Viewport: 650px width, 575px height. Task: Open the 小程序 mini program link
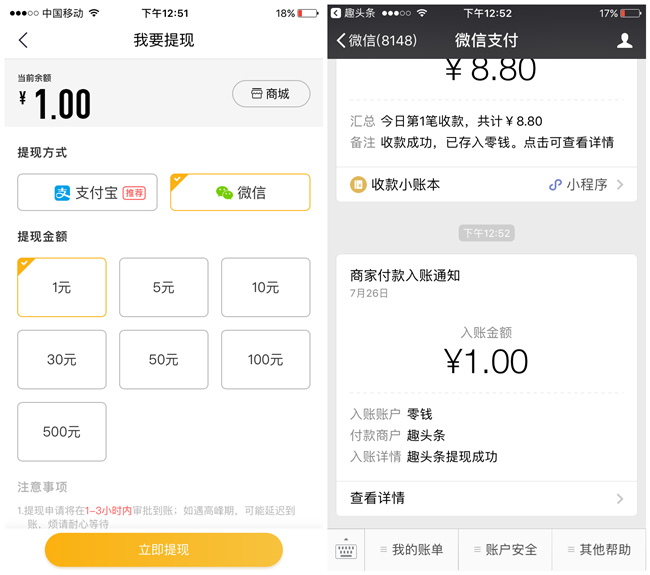coord(586,185)
